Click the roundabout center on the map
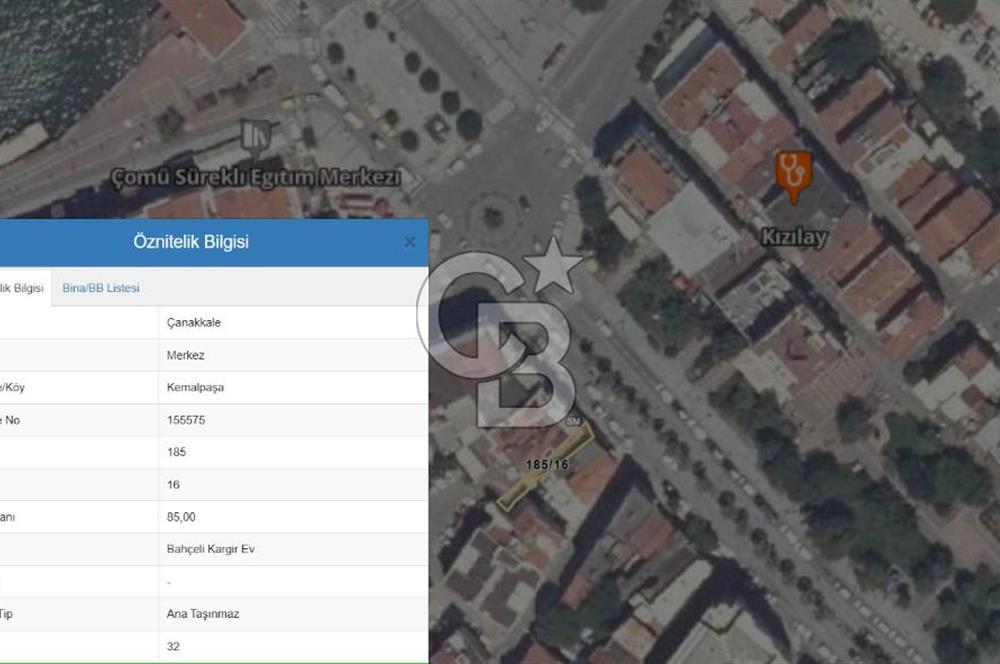Screen dimensions: 1000x664 click(493, 215)
